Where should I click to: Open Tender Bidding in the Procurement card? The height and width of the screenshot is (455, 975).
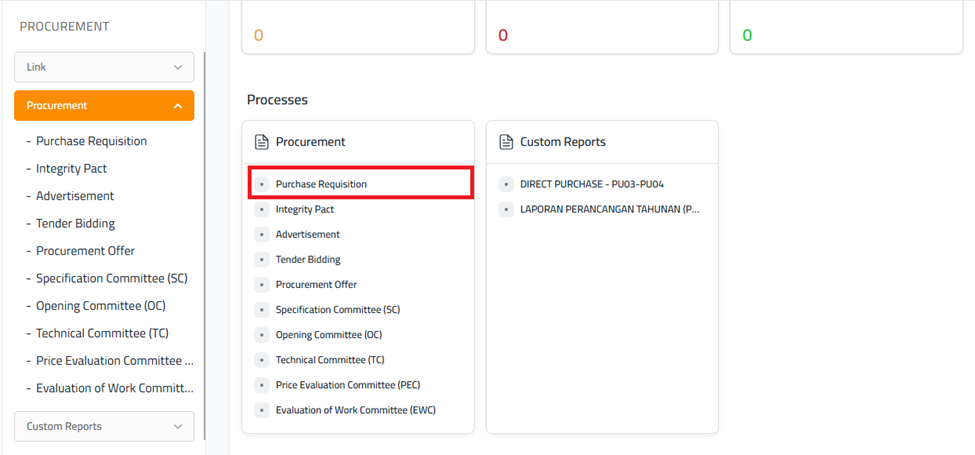tap(308, 259)
